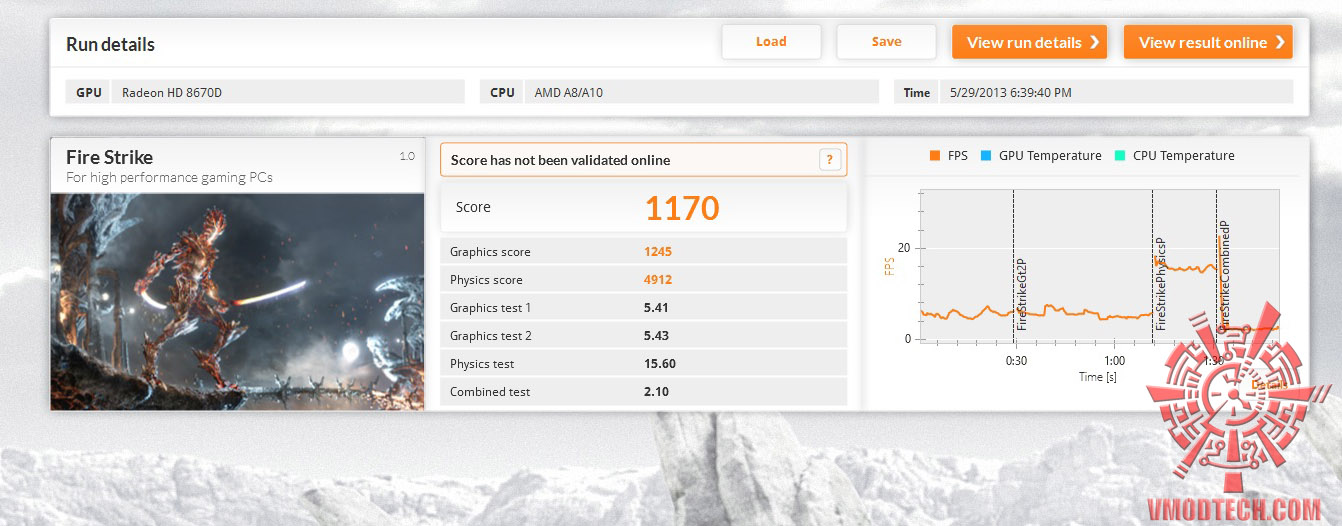Click the FireStrikeGt2P marker in the chart
The image size is (1342, 526).
click(1021, 295)
